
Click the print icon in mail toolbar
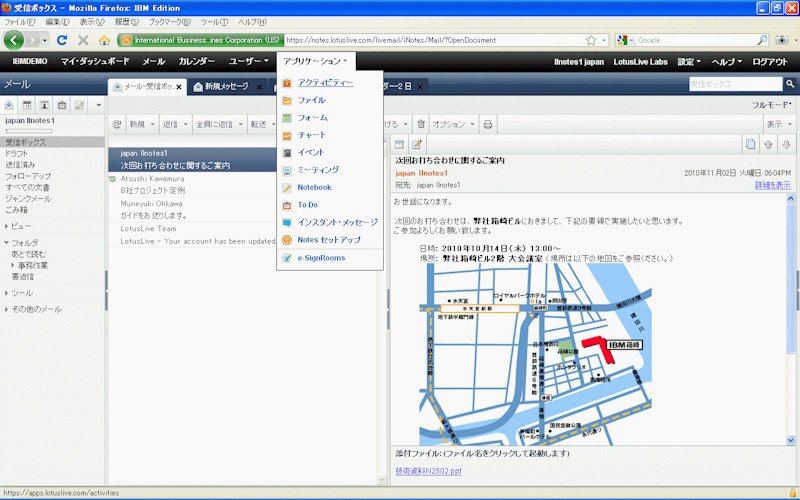pos(488,124)
